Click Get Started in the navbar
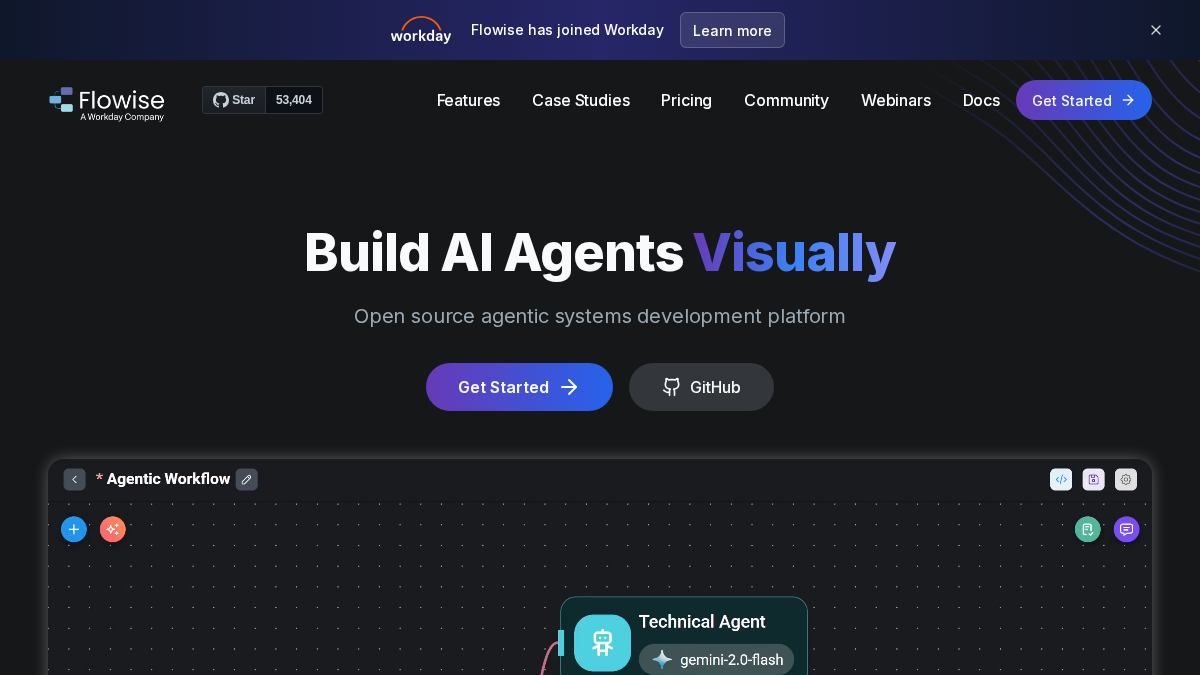This screenshot has height=675, width=1200. tap(1084, 100)
